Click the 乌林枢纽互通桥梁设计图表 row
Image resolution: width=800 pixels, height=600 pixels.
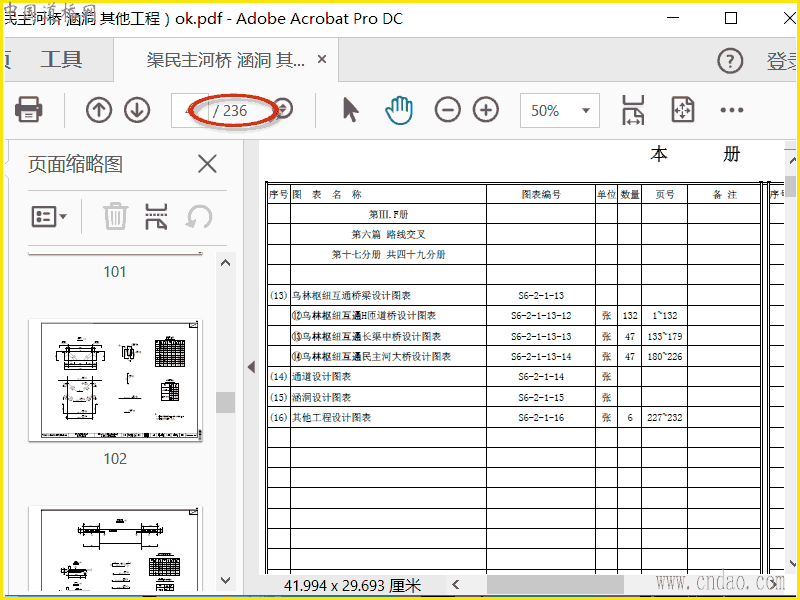point(513,295)
